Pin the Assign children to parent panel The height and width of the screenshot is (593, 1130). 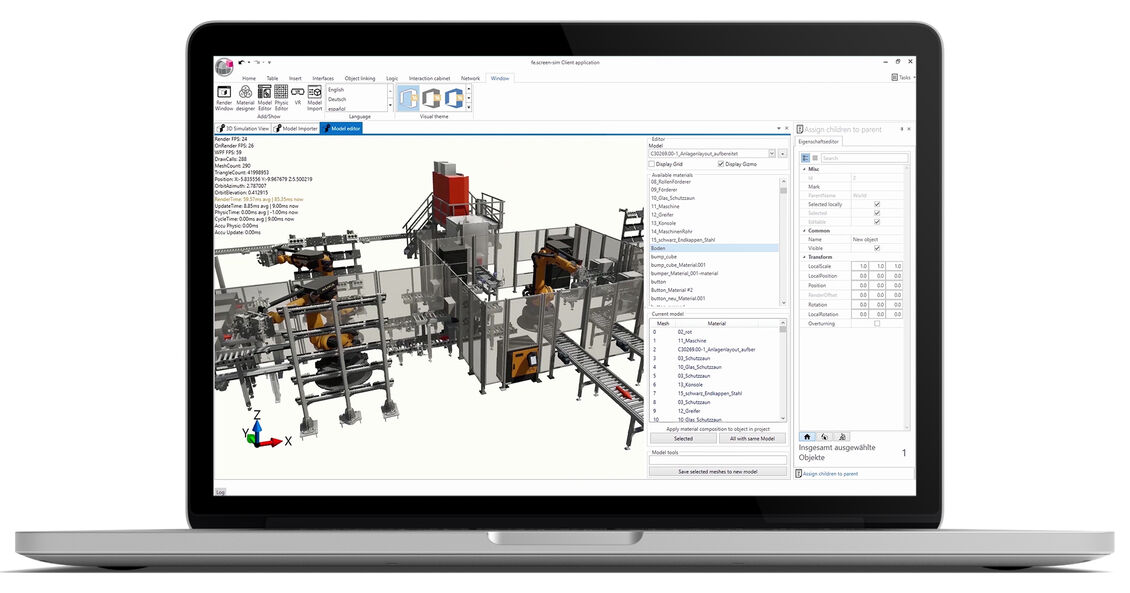tap(902, 129)
